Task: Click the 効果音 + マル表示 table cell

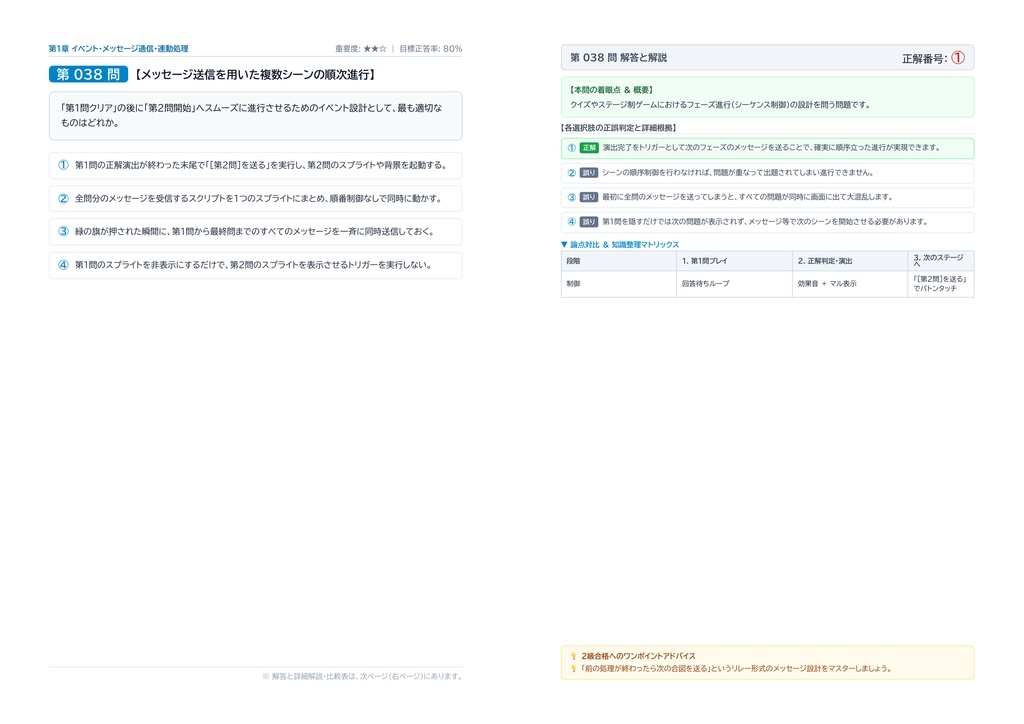Action: coord(850,284)
